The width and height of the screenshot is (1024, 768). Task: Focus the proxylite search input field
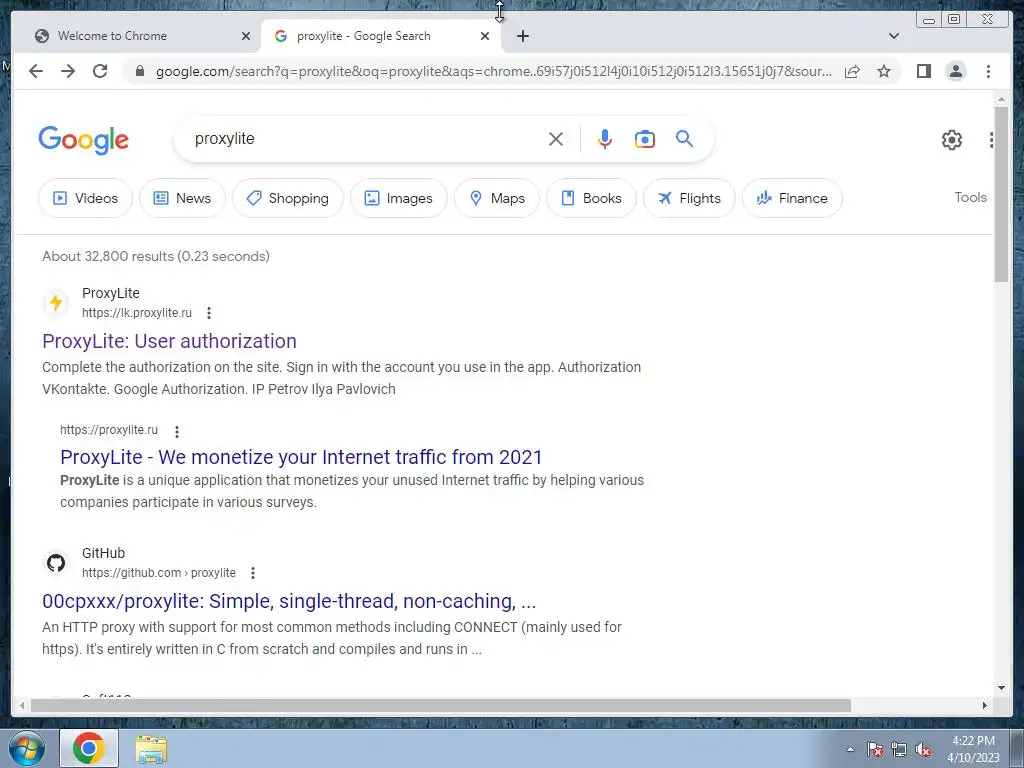pos(366,138)
